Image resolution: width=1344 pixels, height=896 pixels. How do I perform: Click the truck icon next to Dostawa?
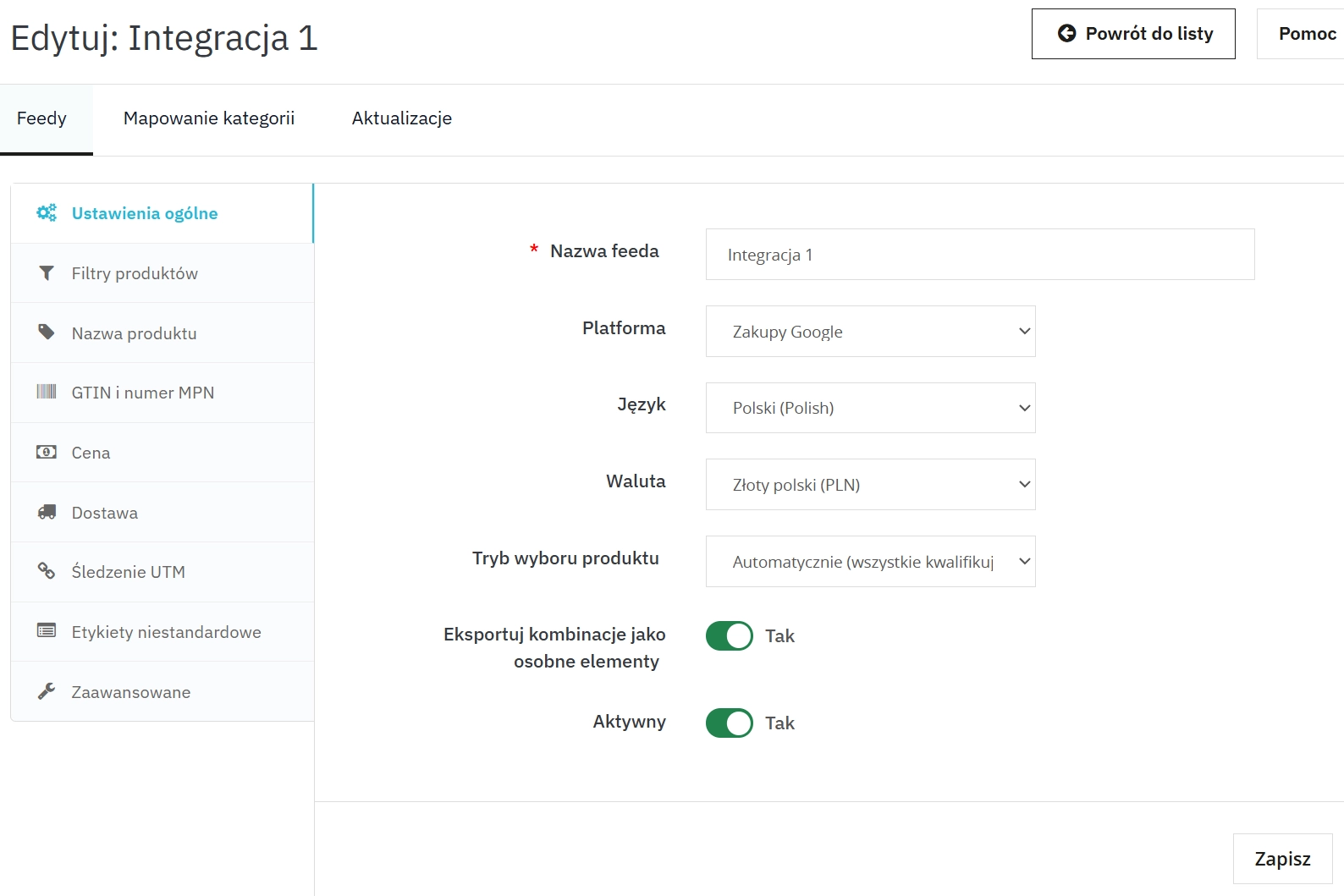coord(47,512)
